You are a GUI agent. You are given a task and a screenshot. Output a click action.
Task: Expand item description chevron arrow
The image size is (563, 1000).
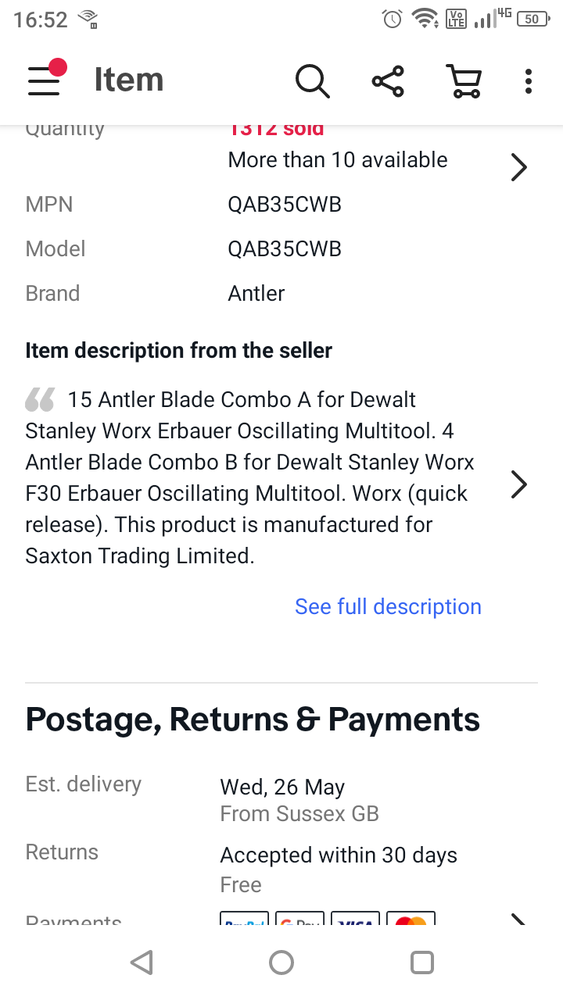click(x=519, y=485)
